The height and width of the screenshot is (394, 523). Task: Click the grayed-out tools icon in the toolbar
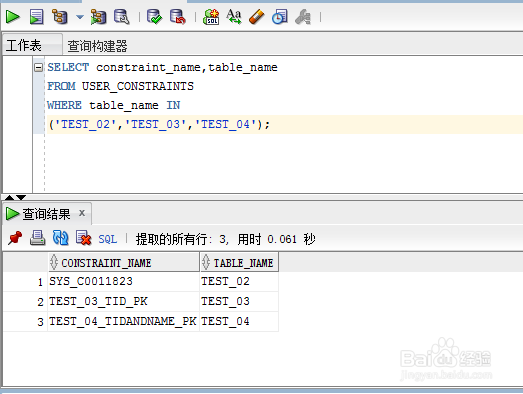coord(303,17)
